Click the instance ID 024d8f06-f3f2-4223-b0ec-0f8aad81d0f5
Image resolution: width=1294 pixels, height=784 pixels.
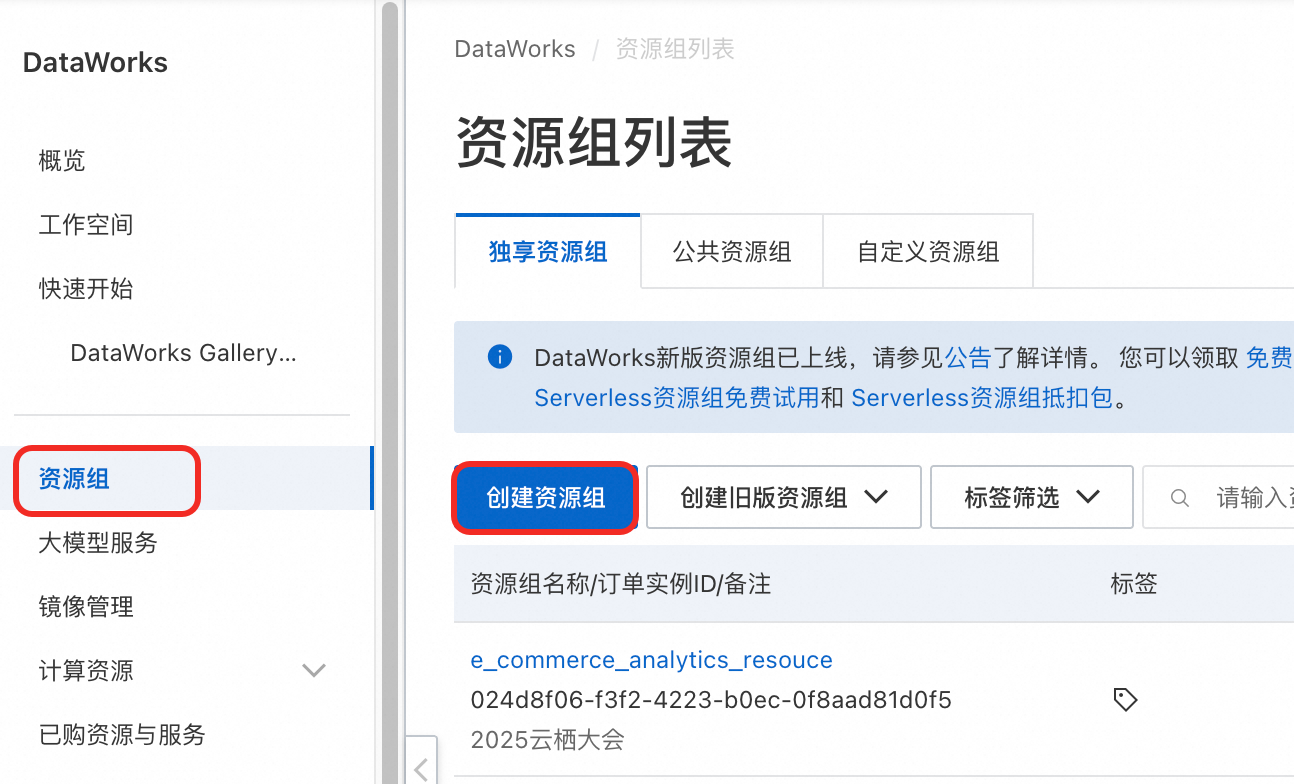point(711,700)
